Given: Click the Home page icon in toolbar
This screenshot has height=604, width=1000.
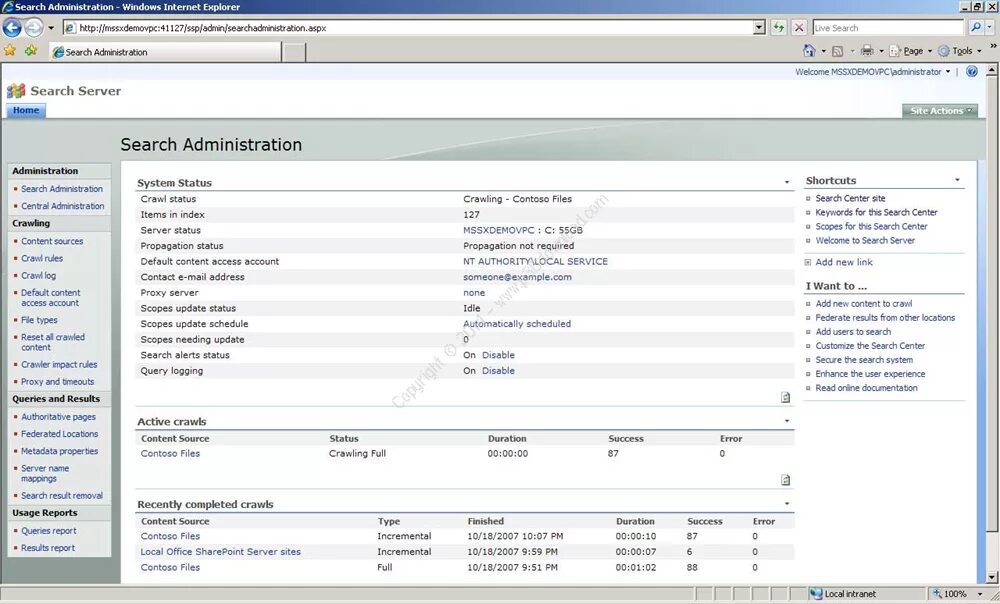Looking at the screenshot, I should [809, 50].
